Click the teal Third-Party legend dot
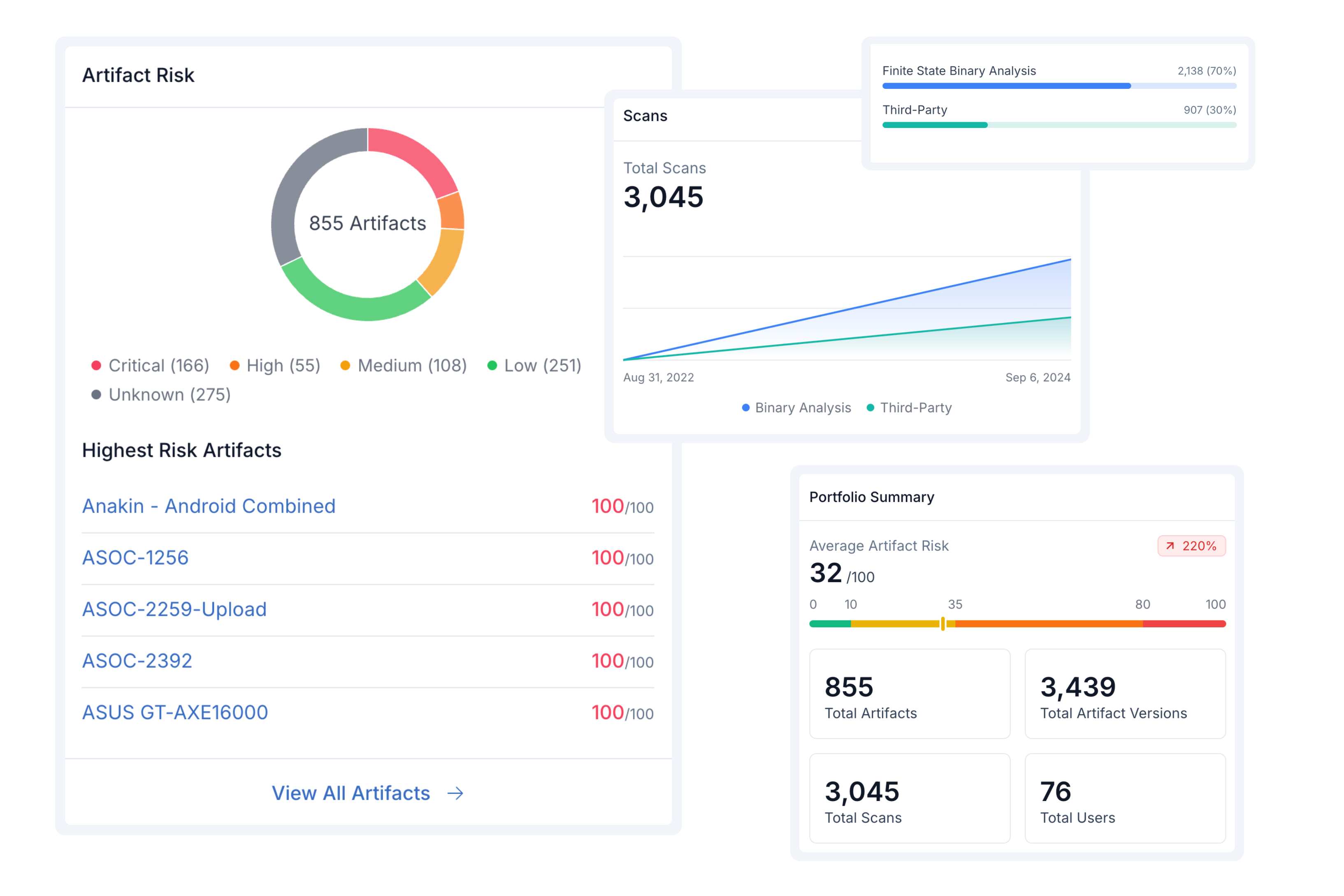The width and height of the screenshot is (1344, 896). [x=870, y=408]
